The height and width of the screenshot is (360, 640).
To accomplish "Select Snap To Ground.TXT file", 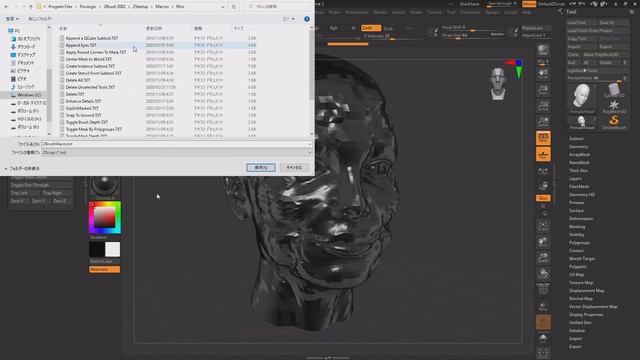I will [x=157, y=115].
